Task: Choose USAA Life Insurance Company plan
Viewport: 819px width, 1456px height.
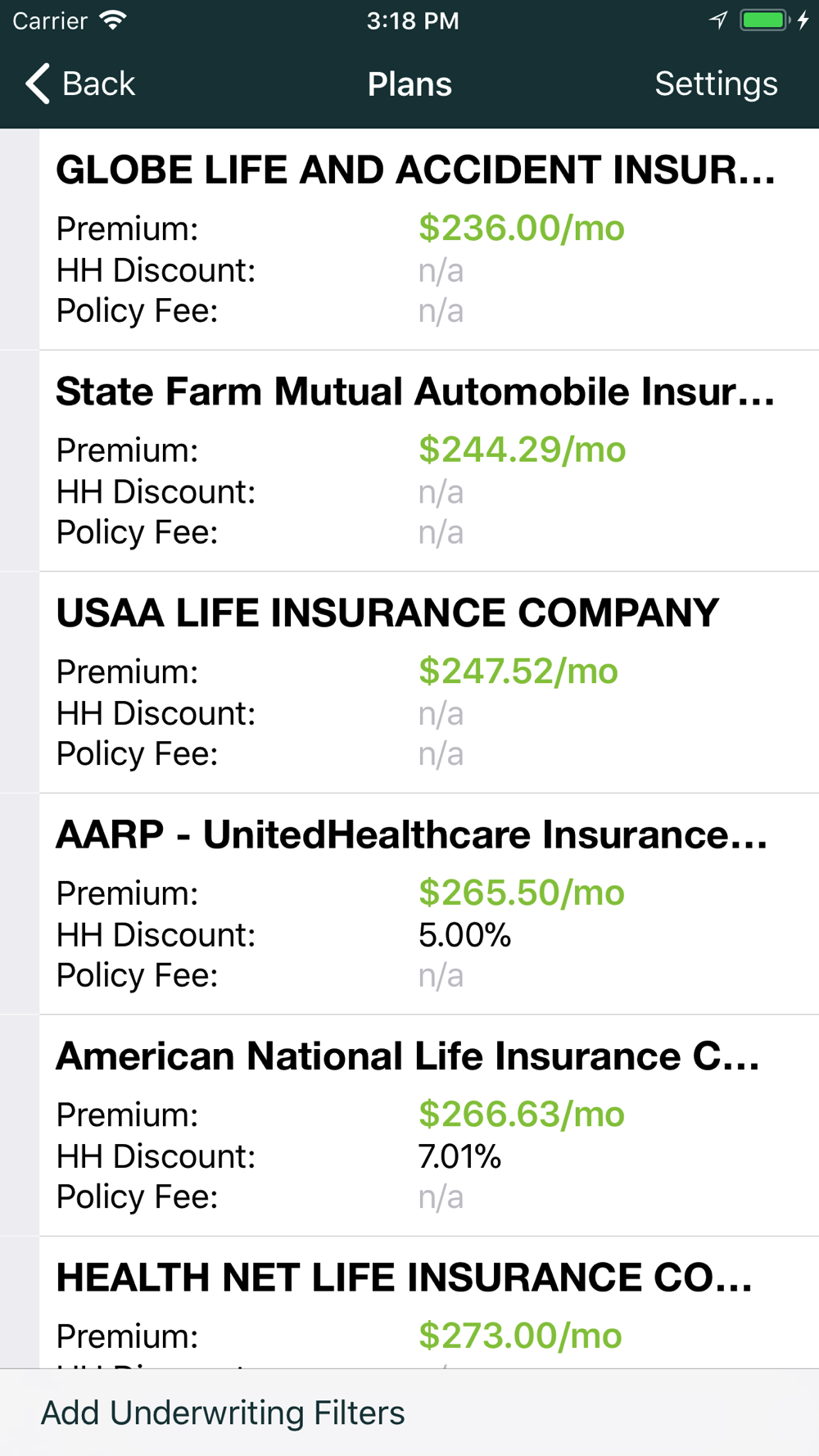Action: tap(387, 613)
